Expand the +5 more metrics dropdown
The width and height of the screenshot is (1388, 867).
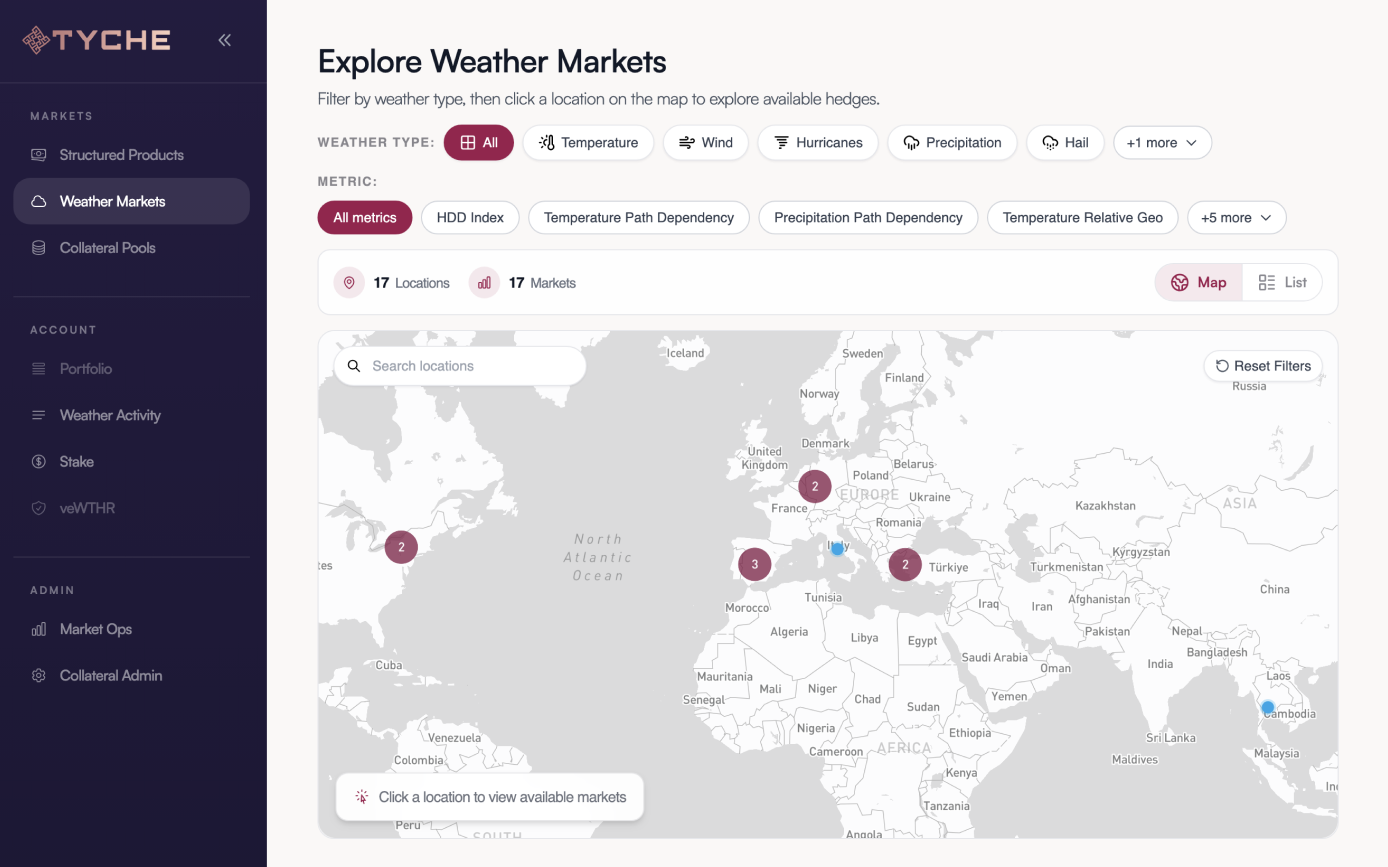[x=1236, y=218]
